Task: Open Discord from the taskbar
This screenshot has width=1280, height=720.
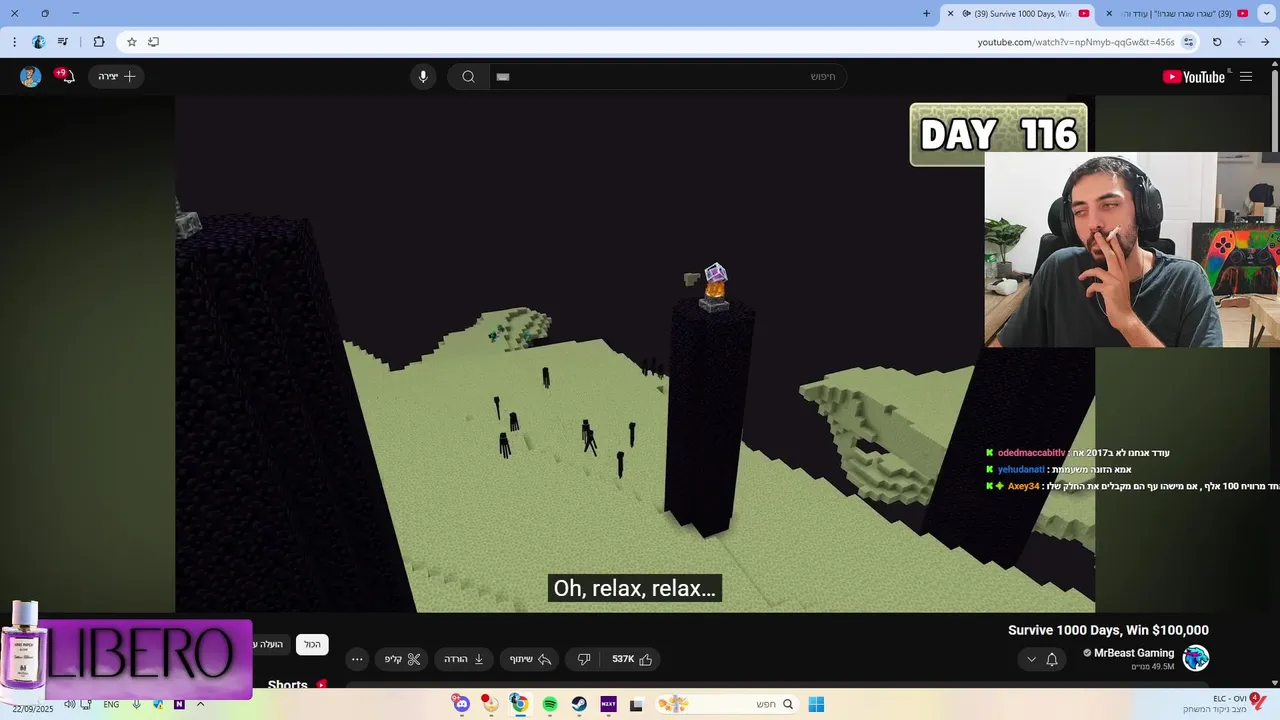Action: [461, 704]
